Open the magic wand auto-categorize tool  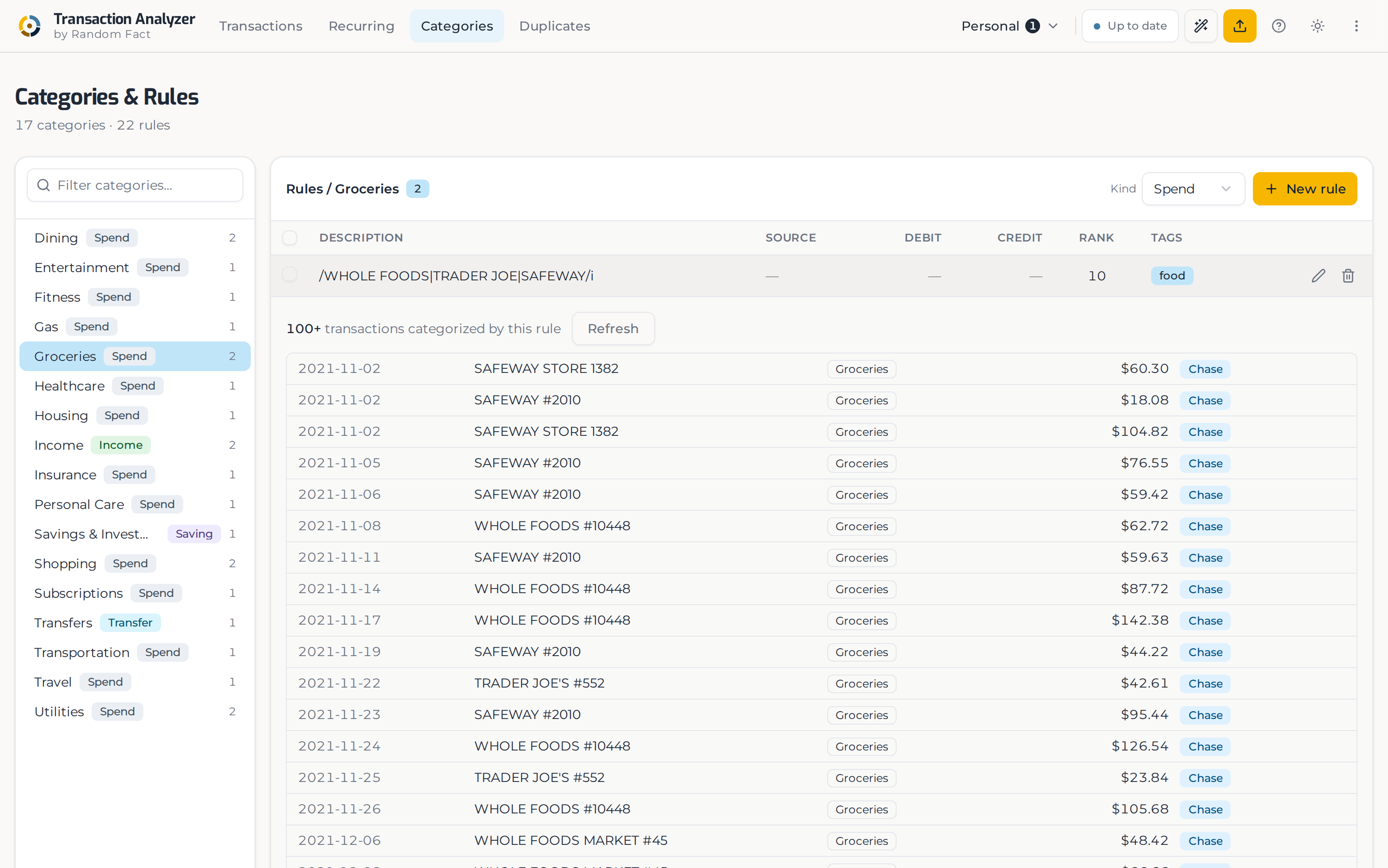point(1201,26)
